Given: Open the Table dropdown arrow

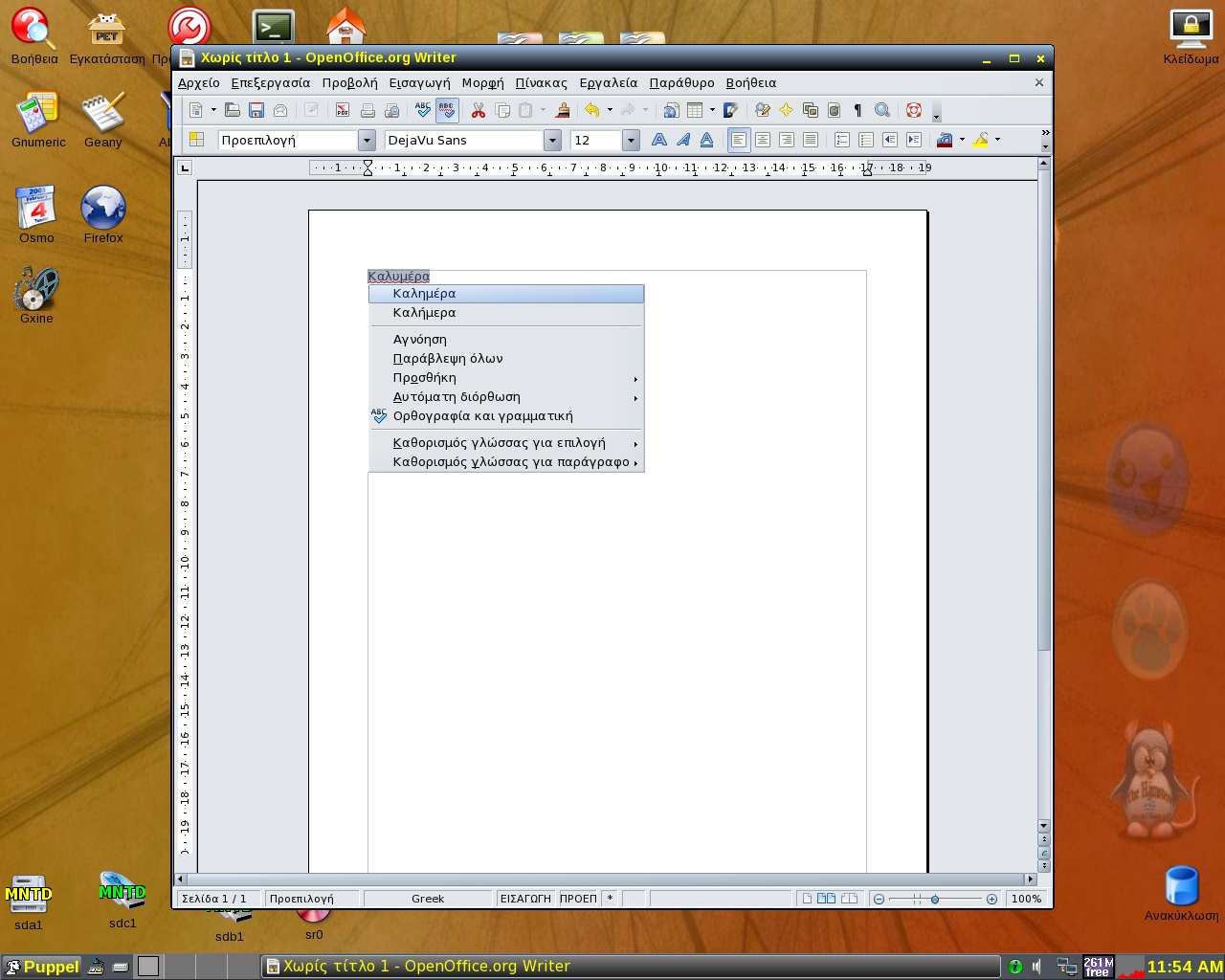Looking at the screenshot, I should point(712,110).
